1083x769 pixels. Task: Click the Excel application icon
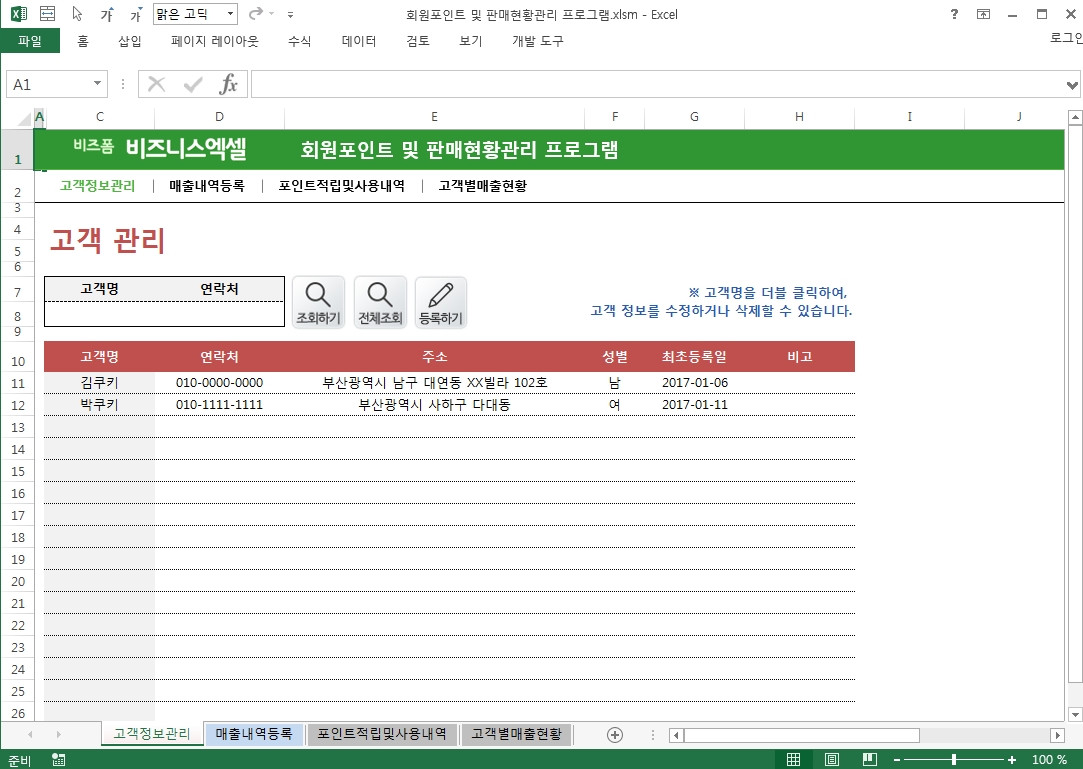[19, 14]
